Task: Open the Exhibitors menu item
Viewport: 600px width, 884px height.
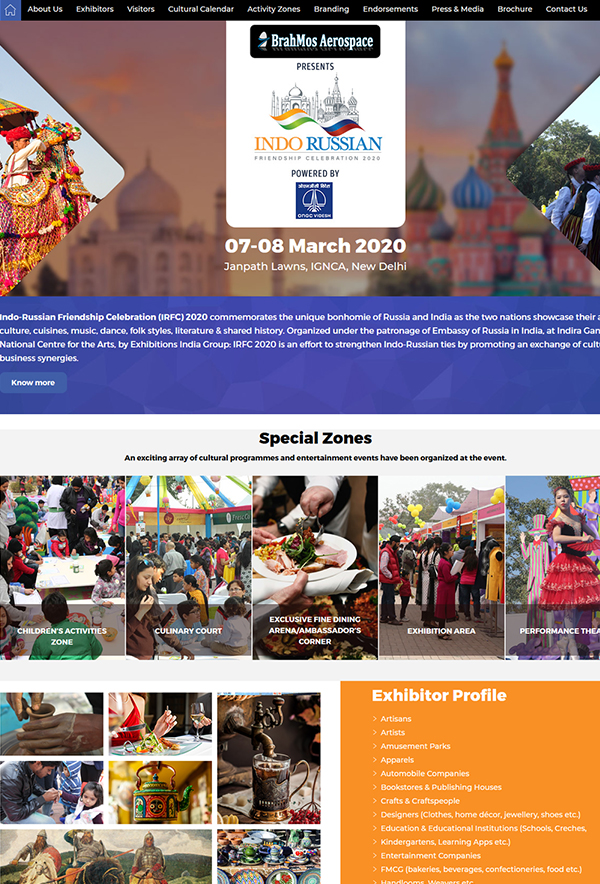Action: [x=95, y=9]
